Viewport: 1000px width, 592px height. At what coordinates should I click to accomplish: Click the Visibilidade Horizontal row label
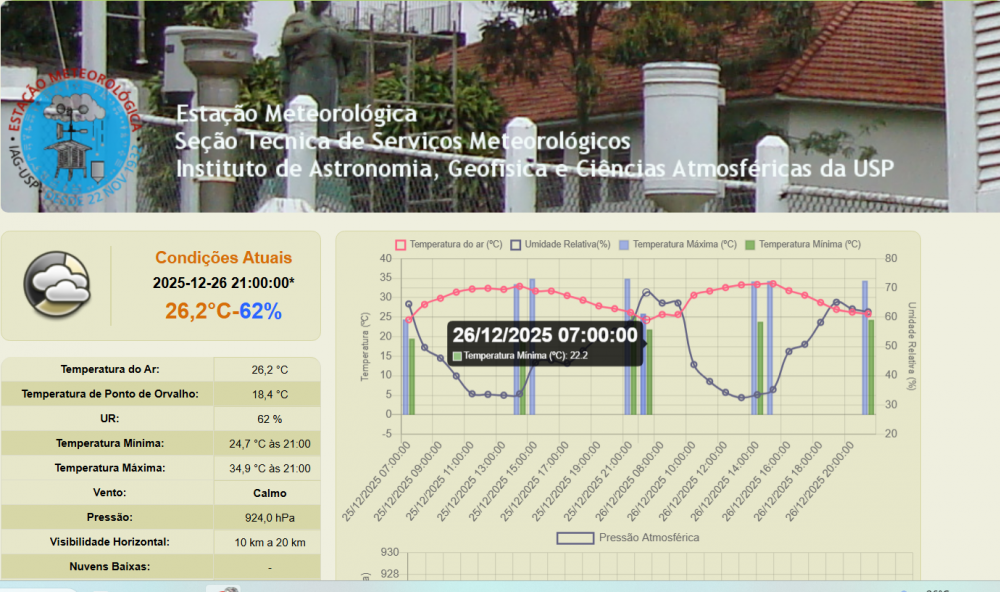click(110, 542)
